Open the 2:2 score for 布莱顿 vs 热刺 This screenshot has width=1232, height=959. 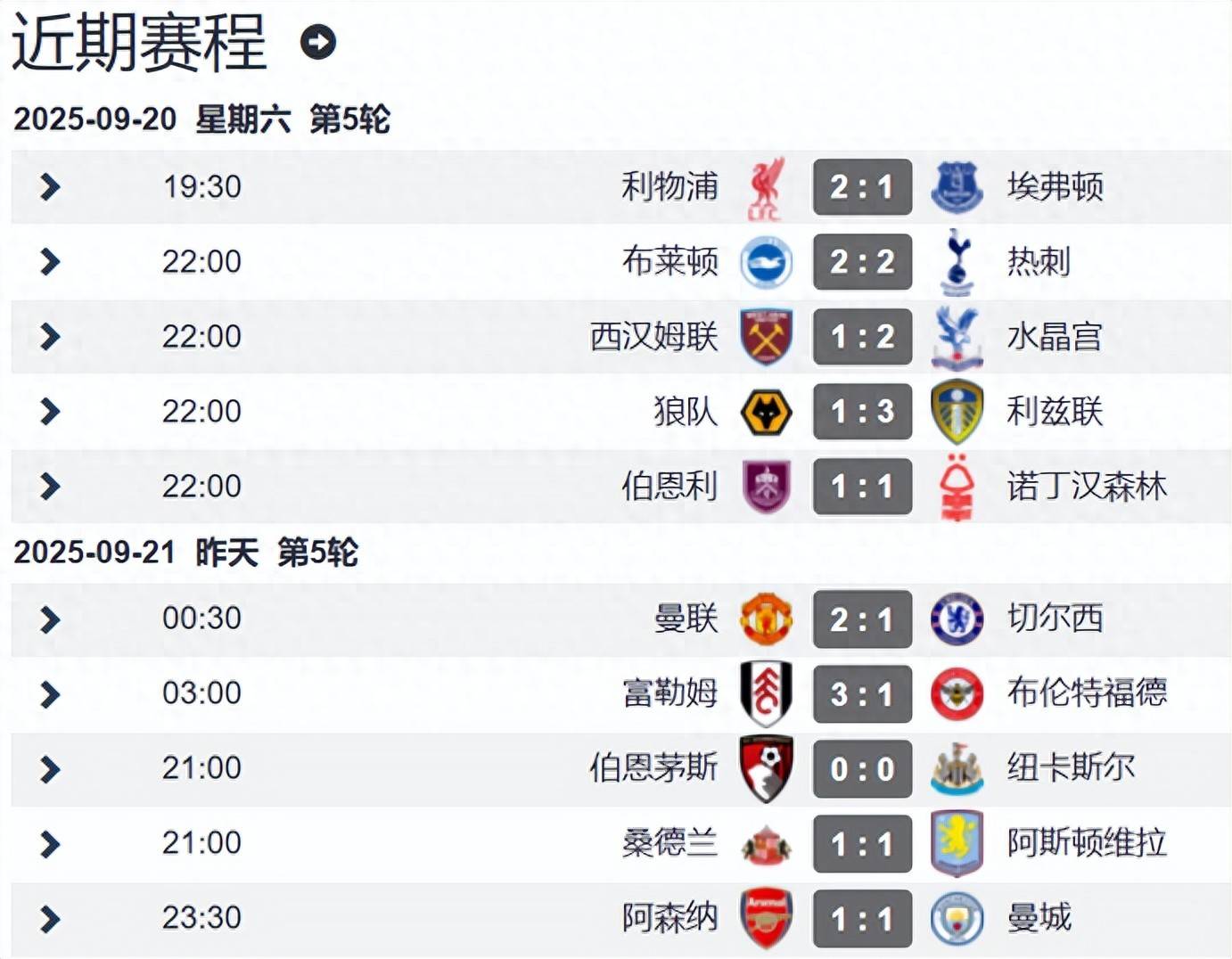[x=862, y=262]
